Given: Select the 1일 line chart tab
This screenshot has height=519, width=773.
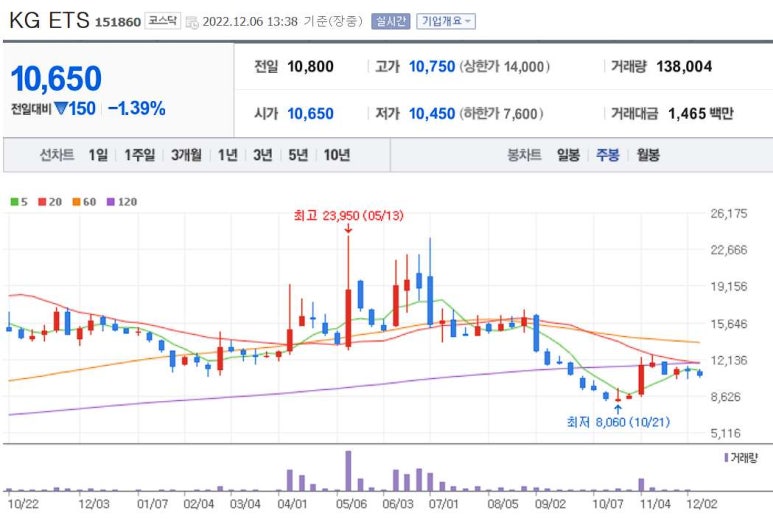Looking at the screenshot, I should pos(98,155).
